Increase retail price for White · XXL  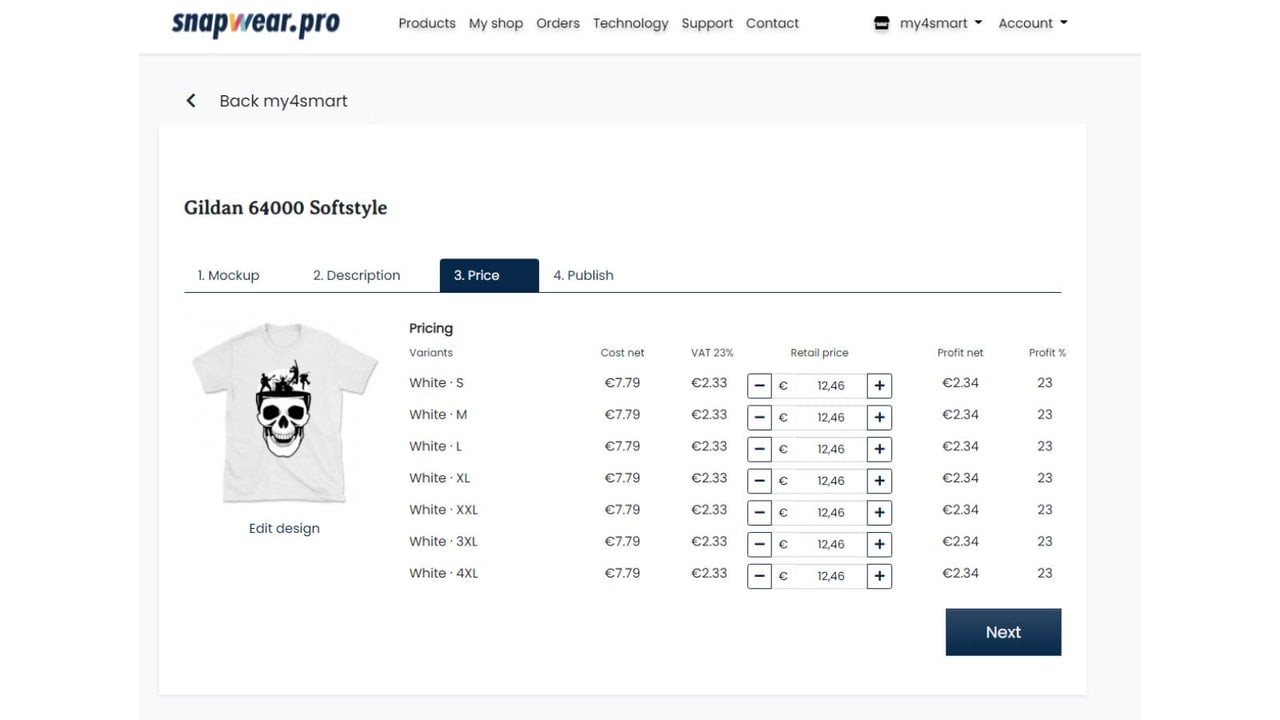pos(879,513)
